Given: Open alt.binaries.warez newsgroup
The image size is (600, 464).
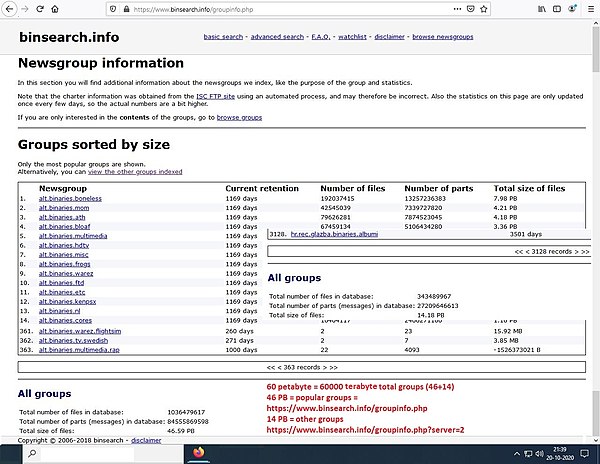Looking at the screenshot, I should click(x=66, y=274).
